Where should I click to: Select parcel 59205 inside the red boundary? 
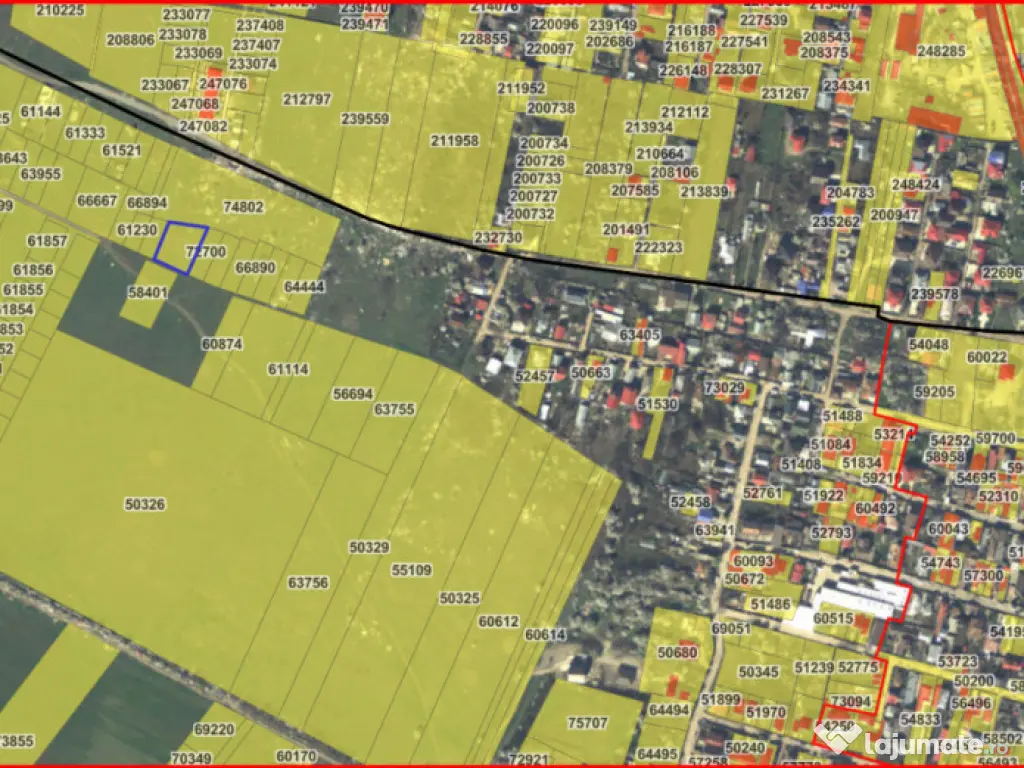[x=935, y=392]
